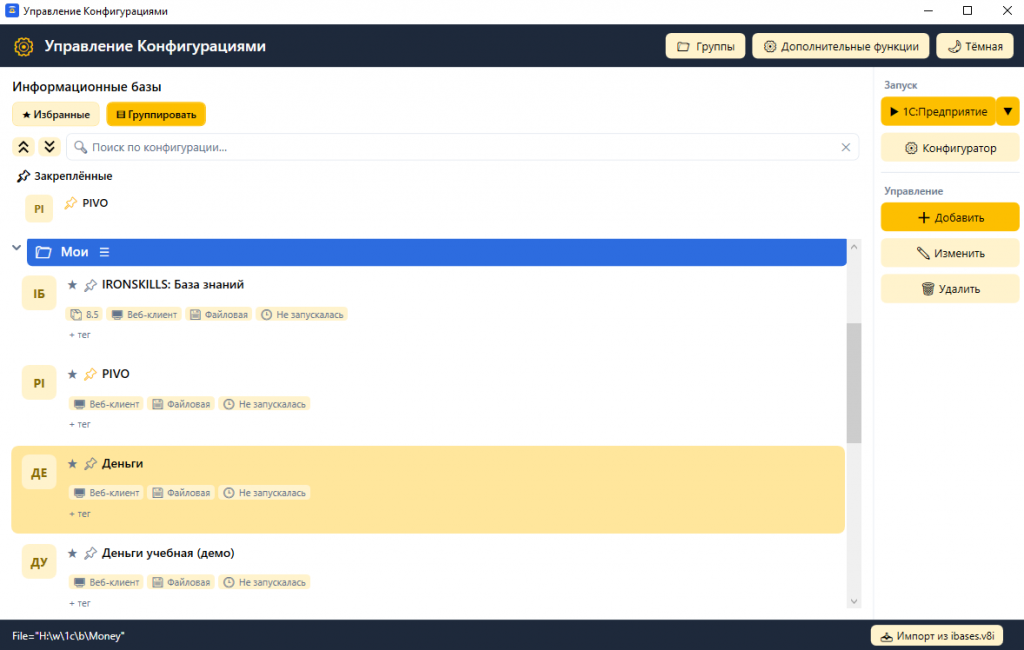The height and width of the screenshot is (650, 1024).
Task: Toggle the Группировать view
Action: click(x=156, y=114)
